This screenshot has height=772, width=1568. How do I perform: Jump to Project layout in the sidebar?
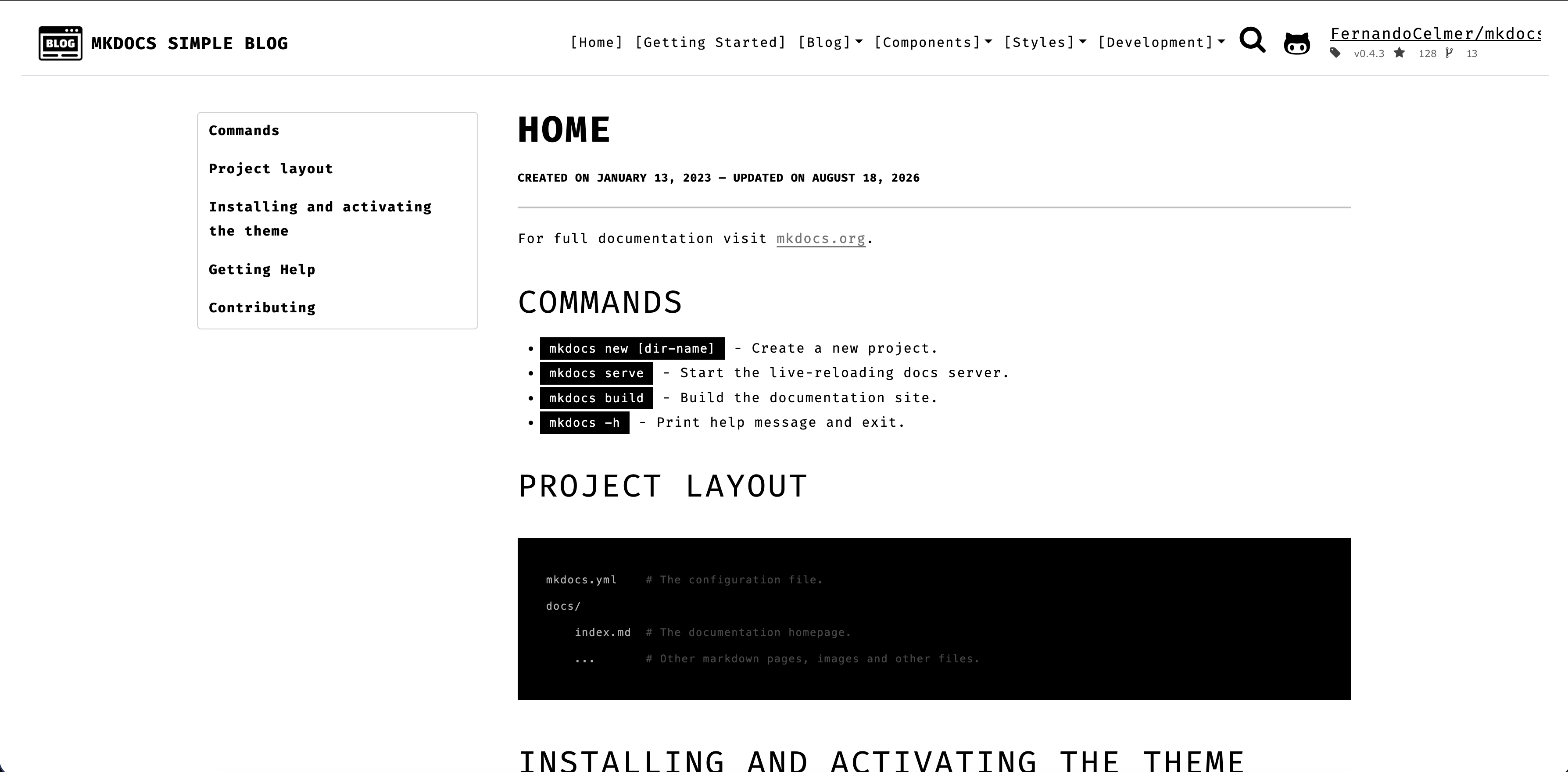[271, 168]
